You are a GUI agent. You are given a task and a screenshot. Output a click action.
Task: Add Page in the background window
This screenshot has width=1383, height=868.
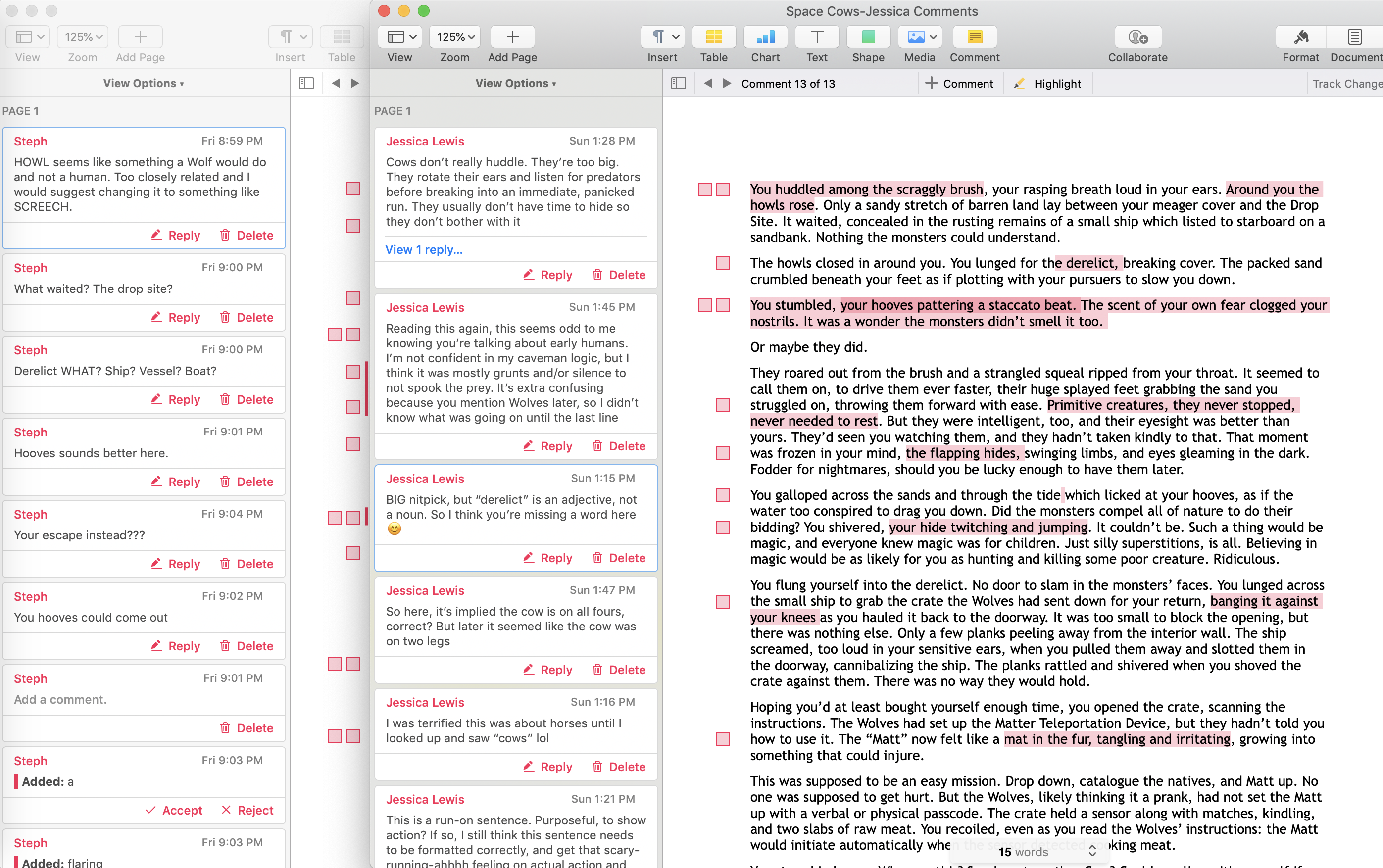[140, 37]
